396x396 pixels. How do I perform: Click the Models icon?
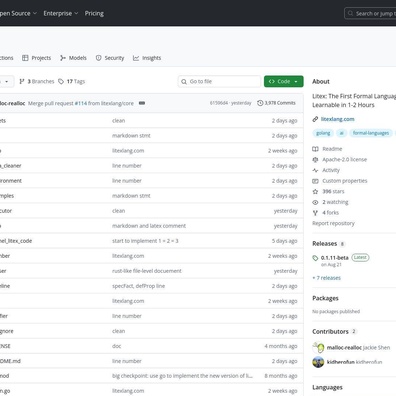point(63,58)
